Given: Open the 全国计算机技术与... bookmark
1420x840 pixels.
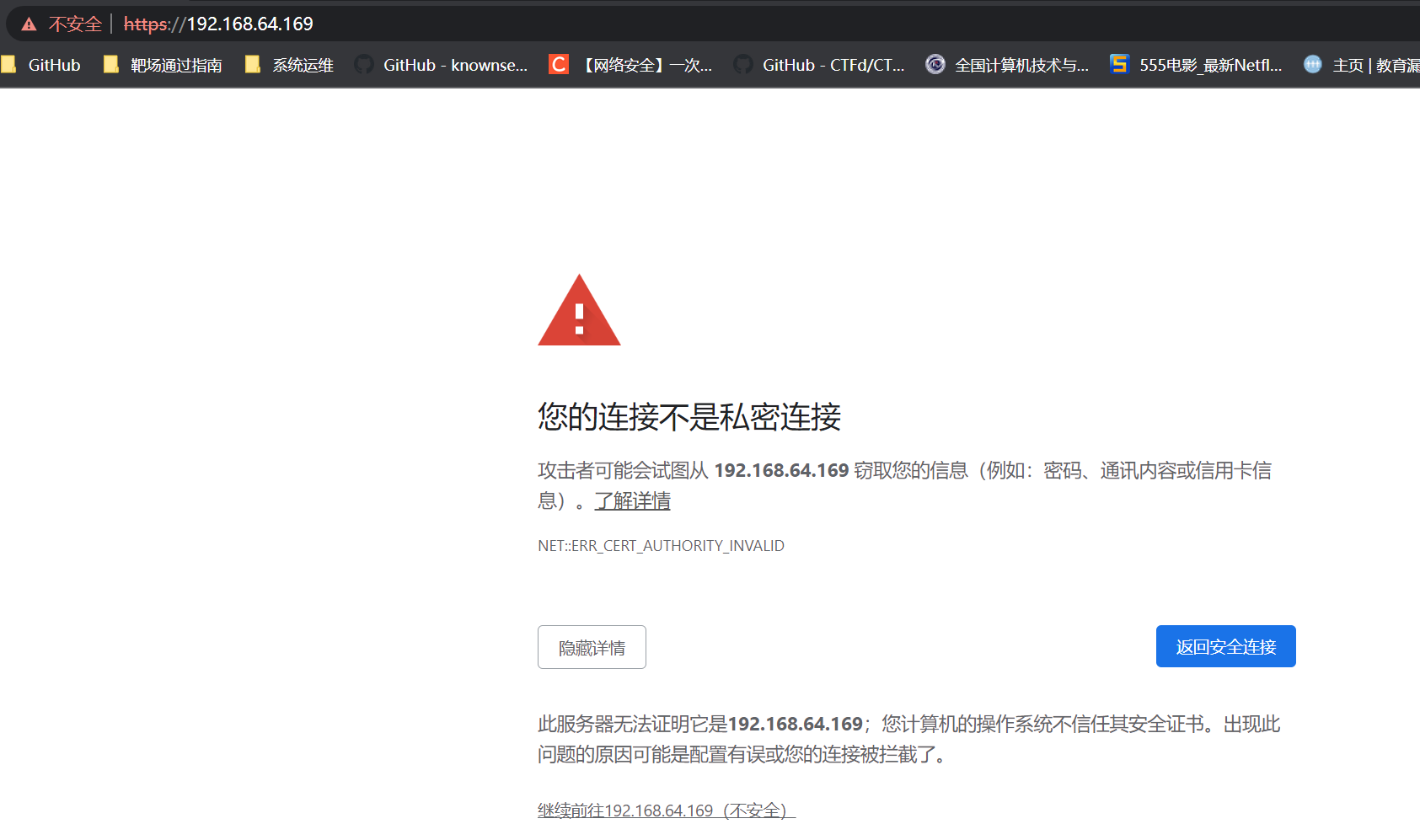Looking at the screenshot, I should pyautogui.click(x=1008, y=65).
